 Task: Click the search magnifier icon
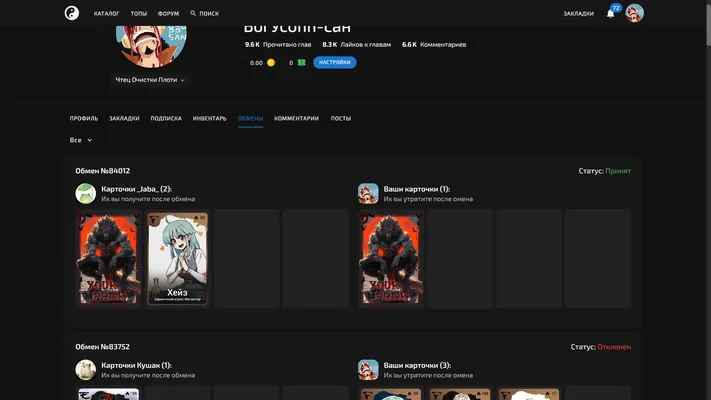tap(193, 14)
